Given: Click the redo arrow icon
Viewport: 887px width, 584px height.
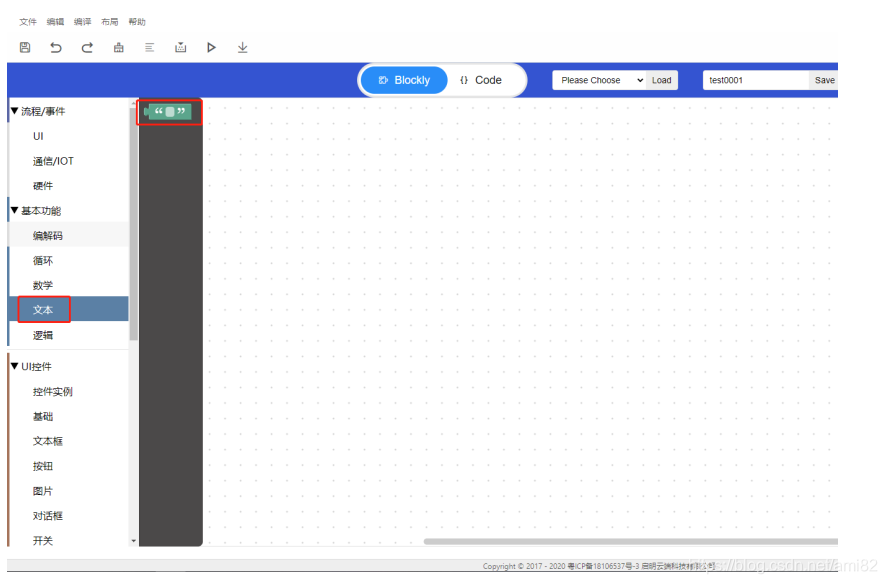Looking at the screenshot, I should 87,48.
